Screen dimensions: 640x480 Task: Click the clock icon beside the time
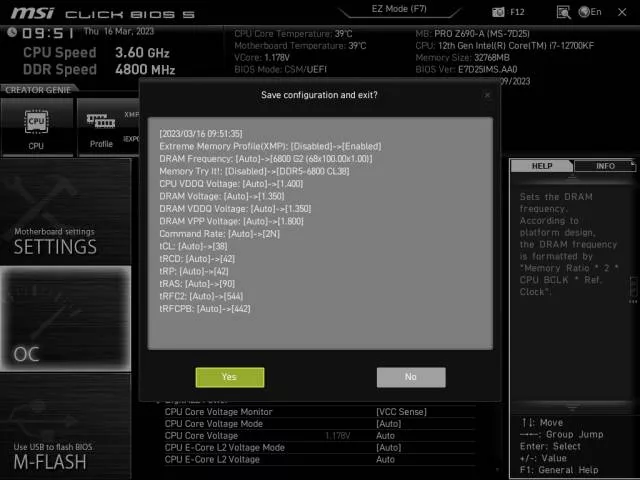(12, 32)
